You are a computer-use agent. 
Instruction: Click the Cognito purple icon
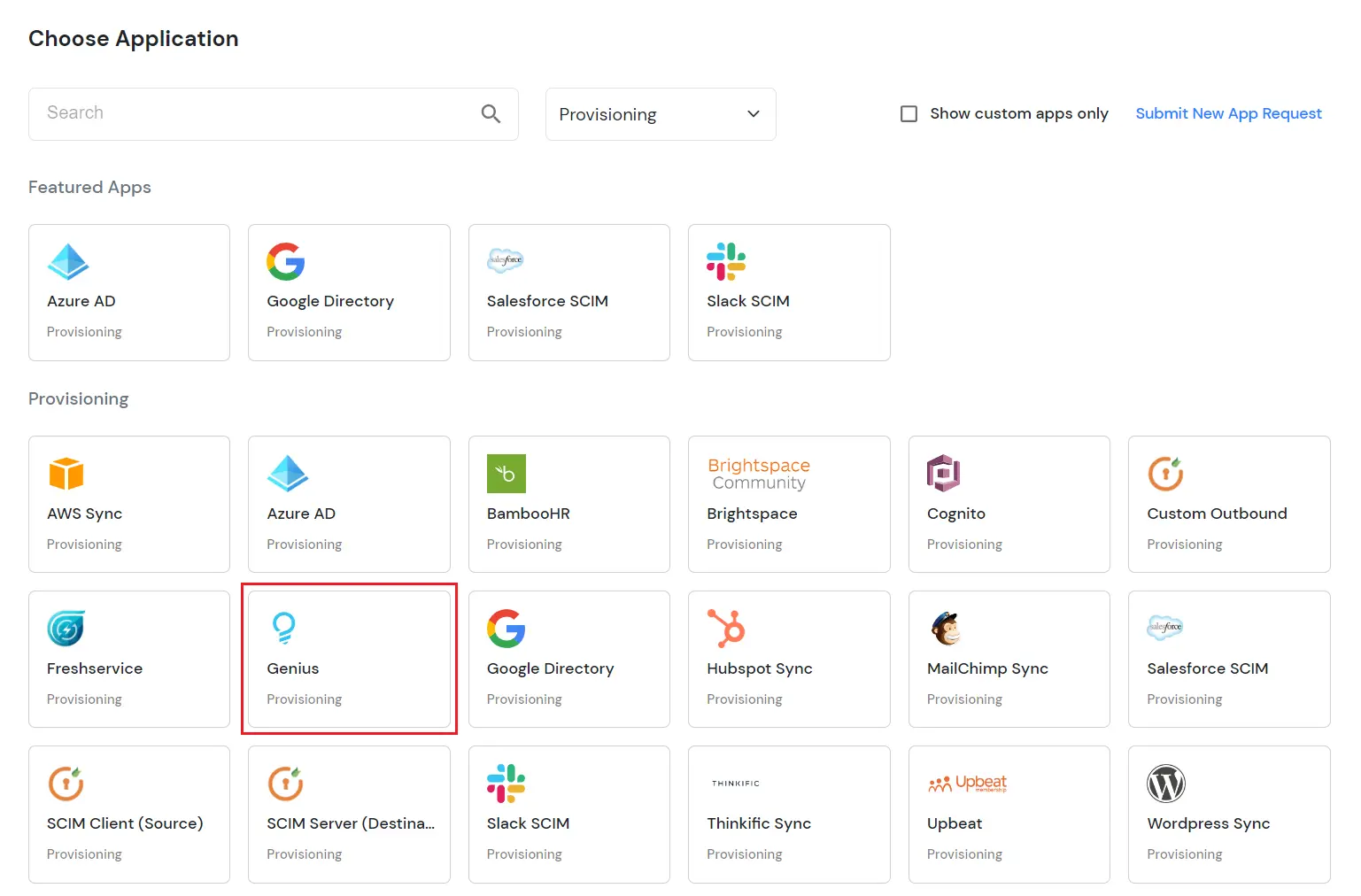944,474
